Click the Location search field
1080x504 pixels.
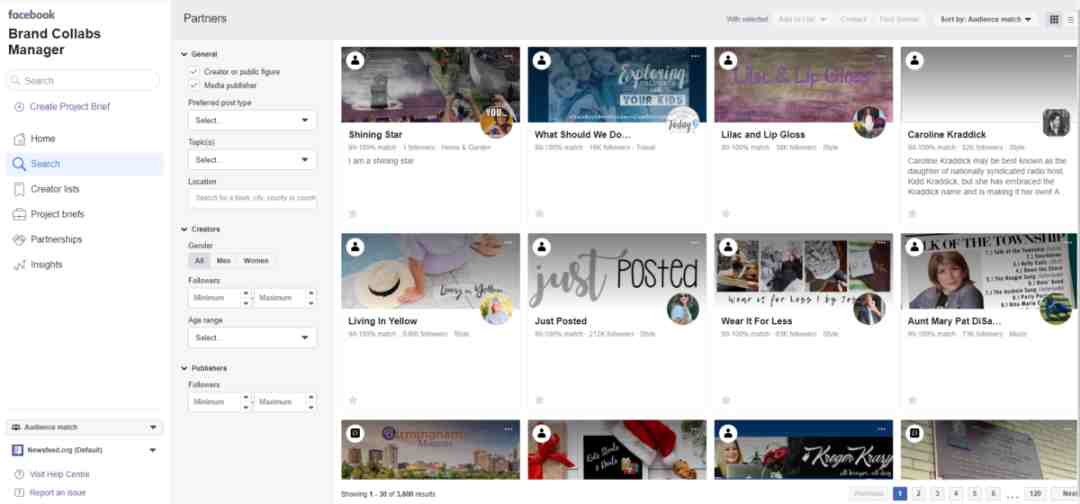click(x=252, y=198)
